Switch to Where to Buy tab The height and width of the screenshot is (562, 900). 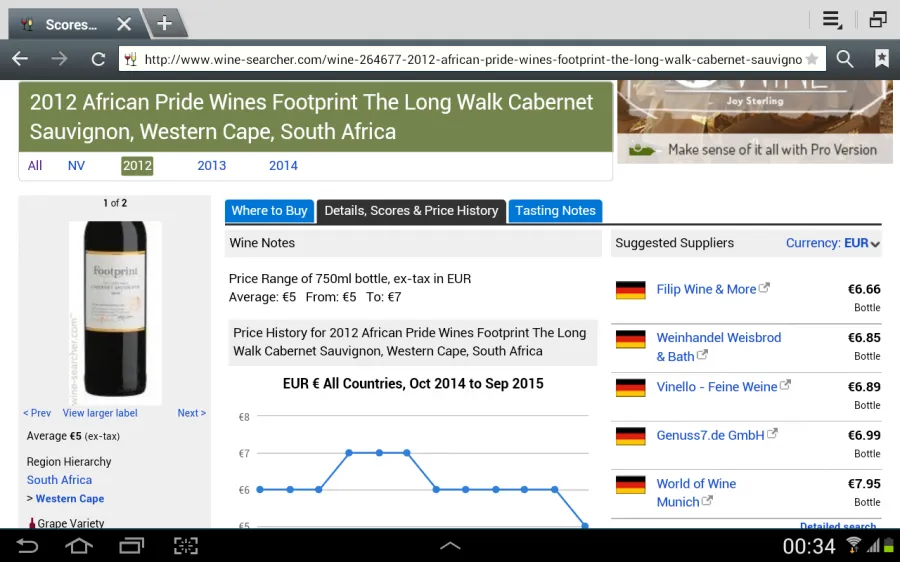coord(269,211)
